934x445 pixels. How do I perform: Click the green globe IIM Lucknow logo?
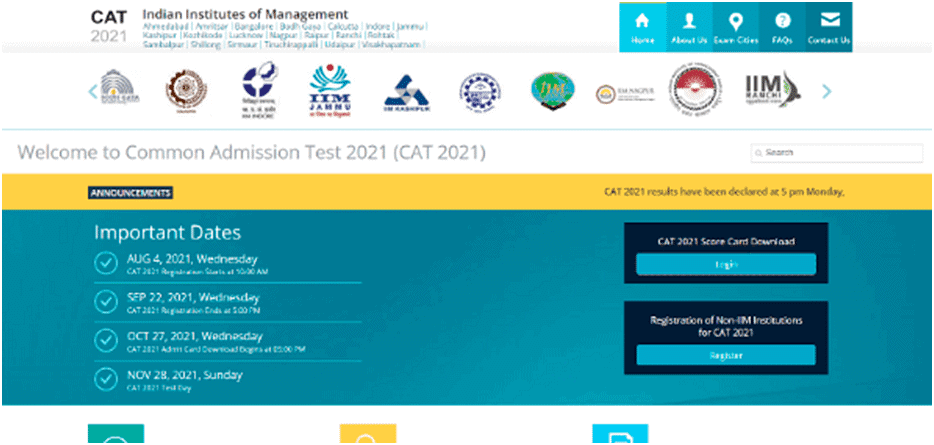click(553, 90)
